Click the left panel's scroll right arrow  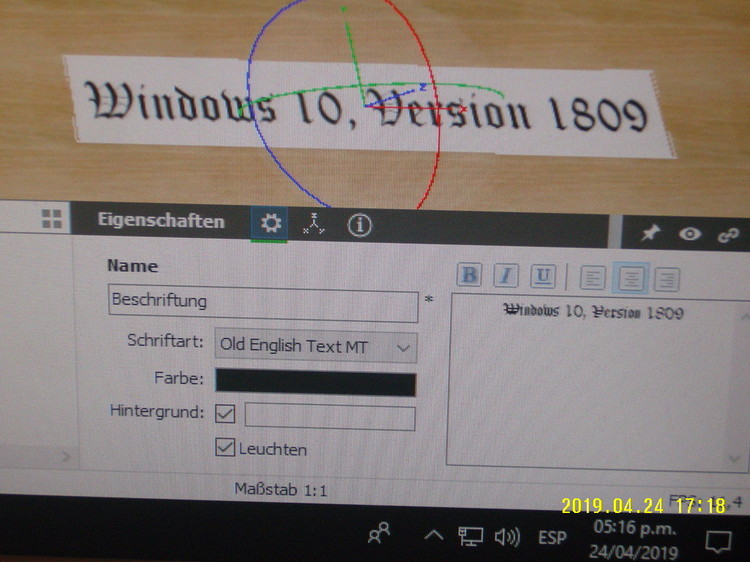pyautogui.click(x=66, y=457)
